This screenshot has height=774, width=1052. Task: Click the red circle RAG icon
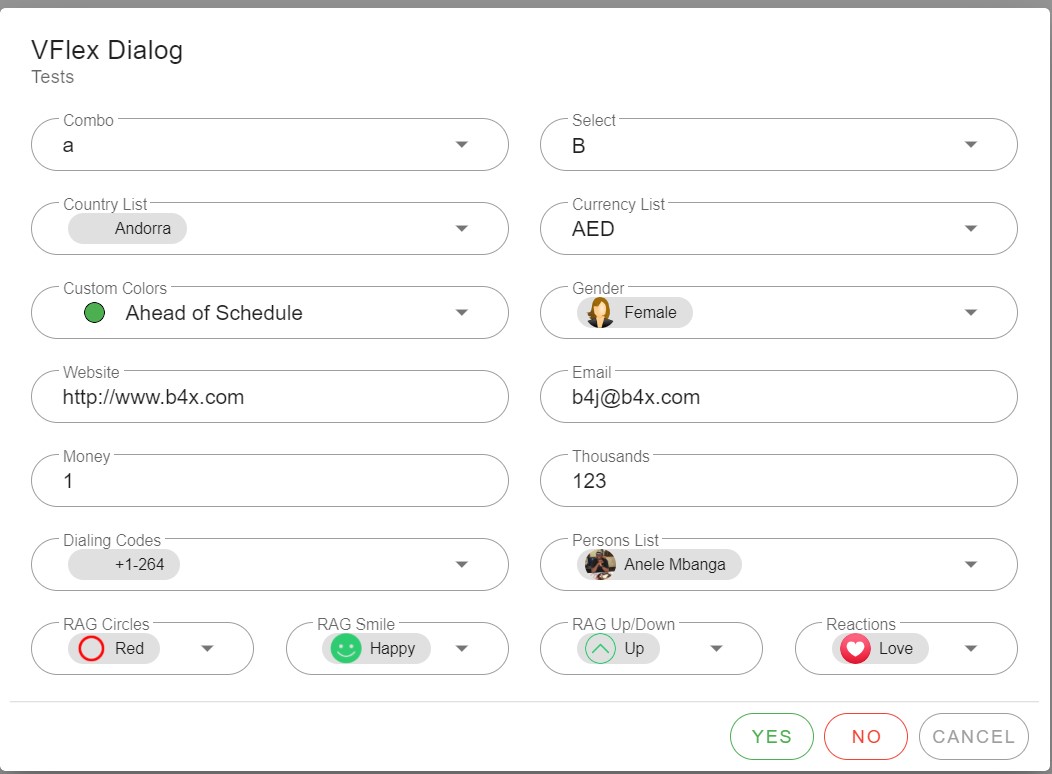point(91,648)
